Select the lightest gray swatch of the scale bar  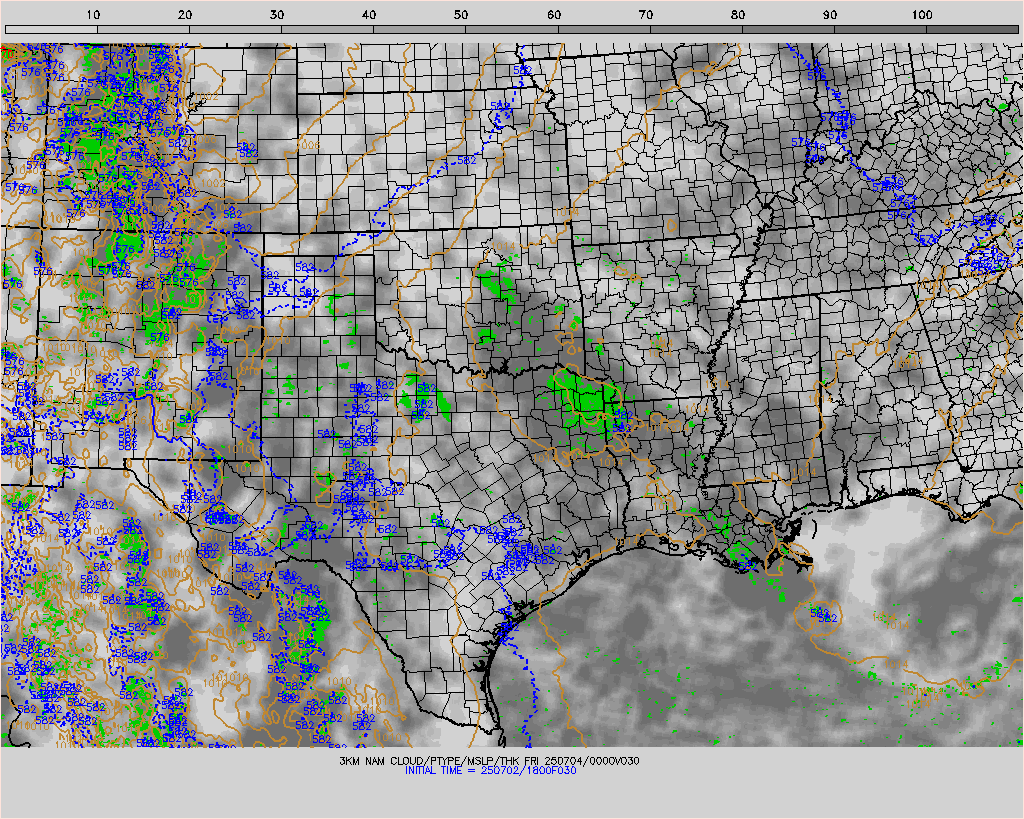click(x=52, y=29)
